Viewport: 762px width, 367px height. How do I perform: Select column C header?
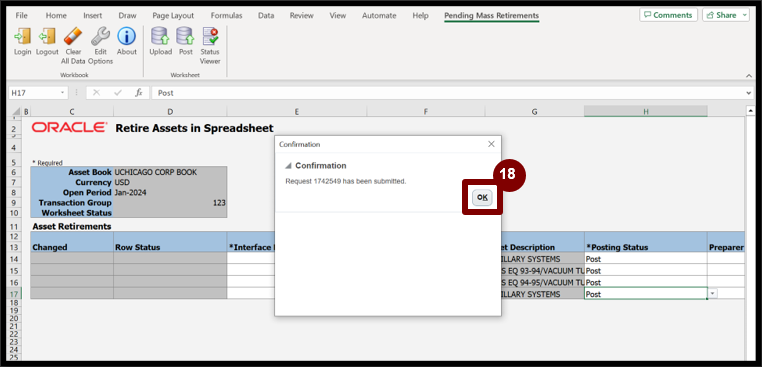72,112
